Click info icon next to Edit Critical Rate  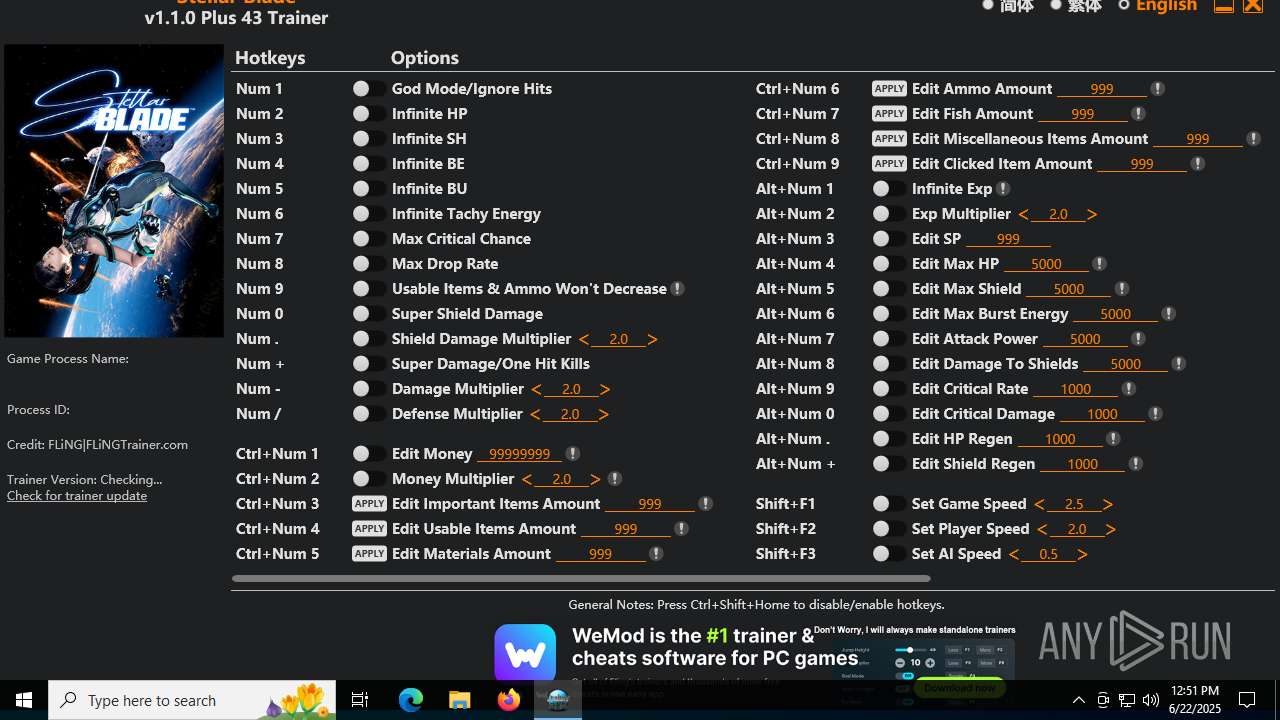1129,389
